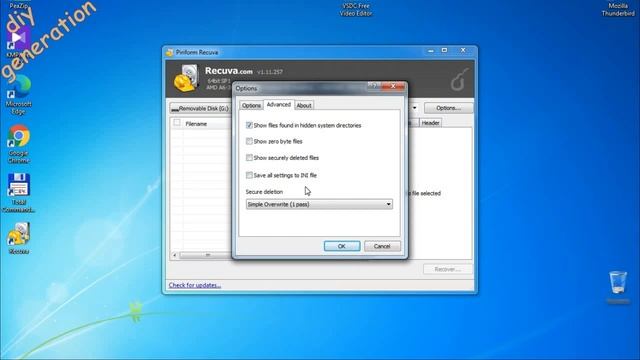
Task: Maximize the Piriform Recuva window
Action: (444, 50)
